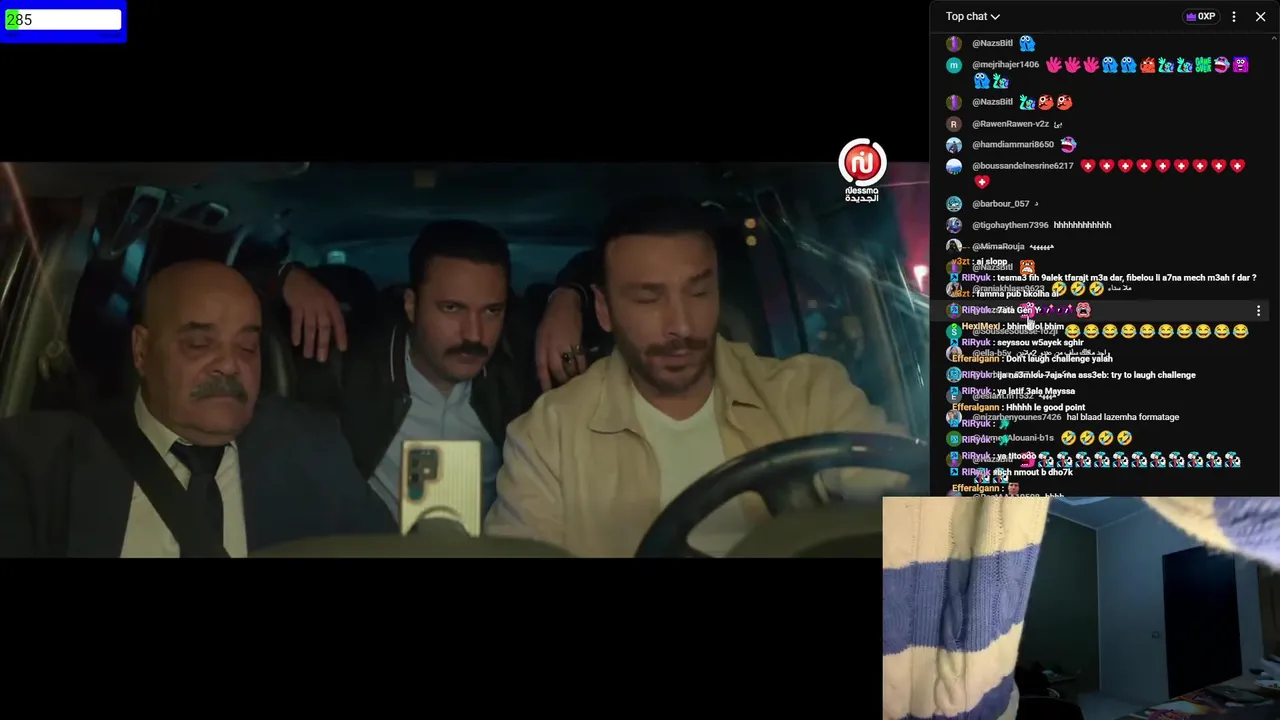Open the chat header three-dot options menu
The width and height of the screenshot is (1280, 720).
point(1234,16)
